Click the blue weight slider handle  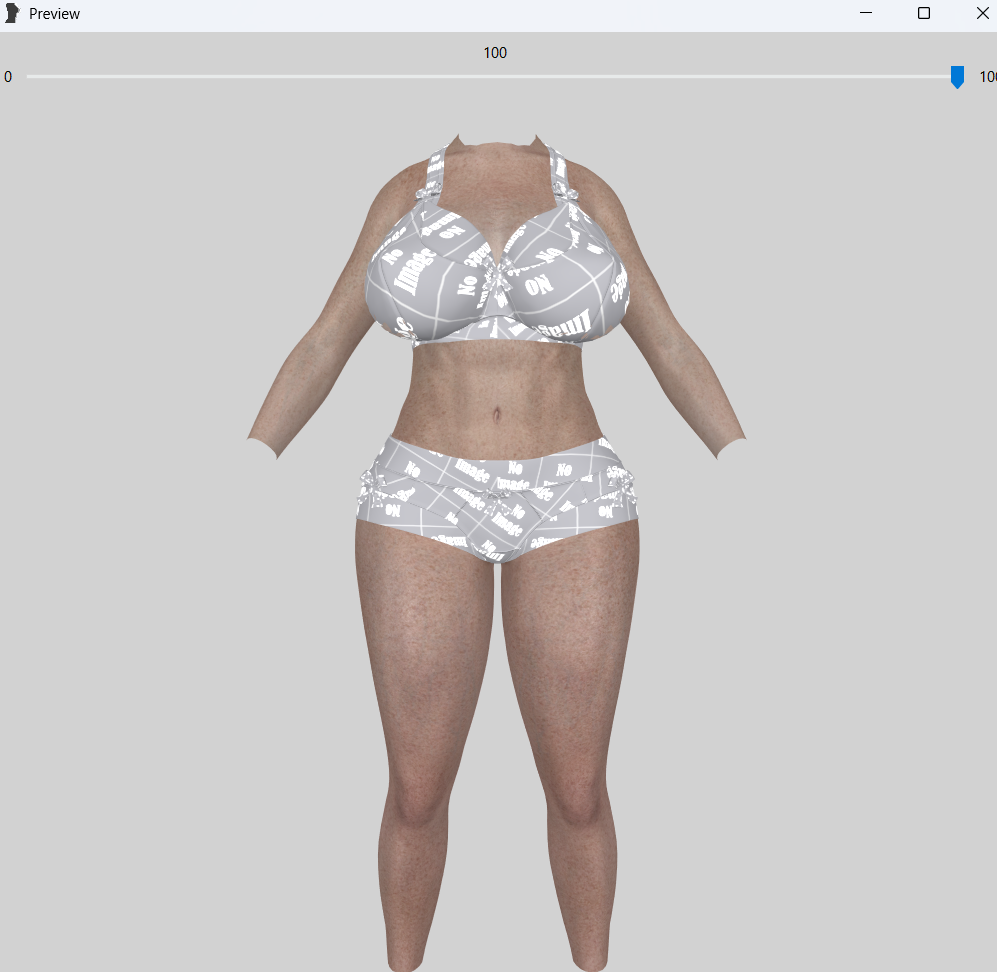point(957,77)
